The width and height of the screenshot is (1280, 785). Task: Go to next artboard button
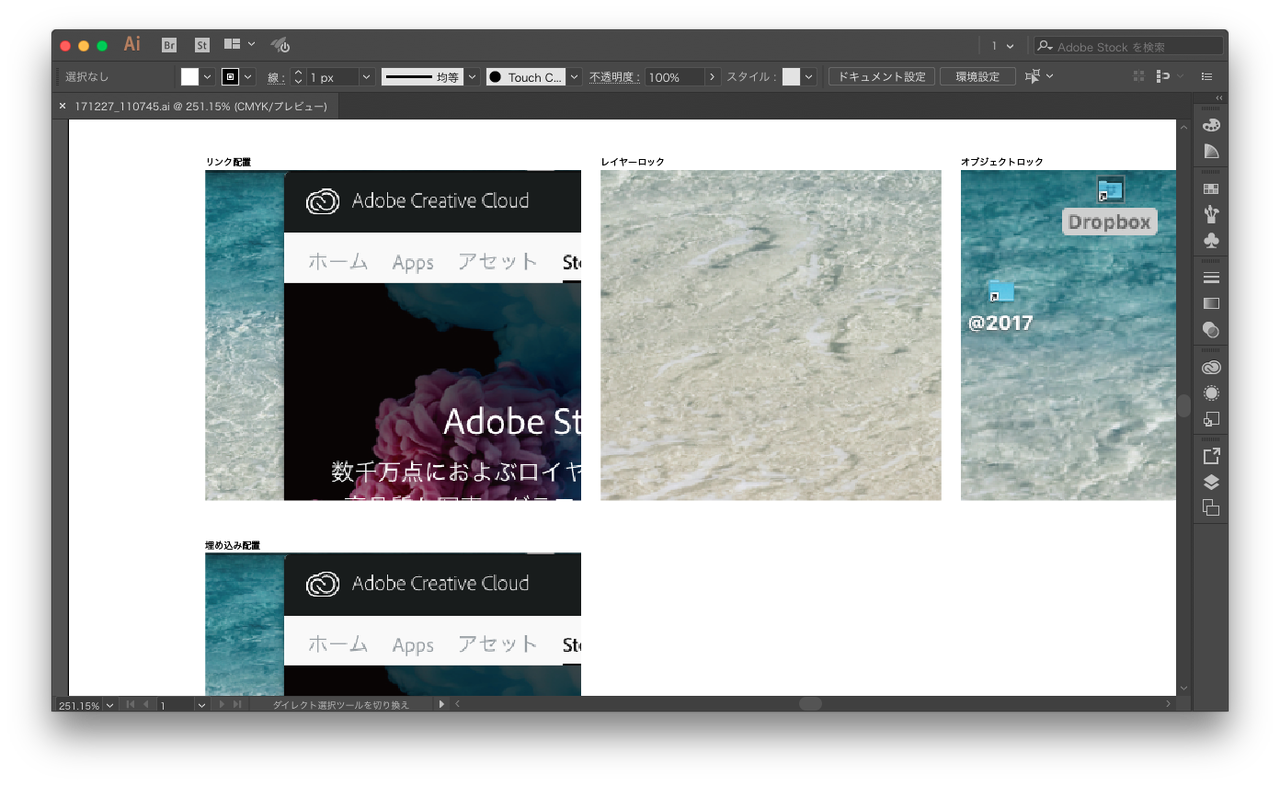pyautogui.click(x=222, y=705)
